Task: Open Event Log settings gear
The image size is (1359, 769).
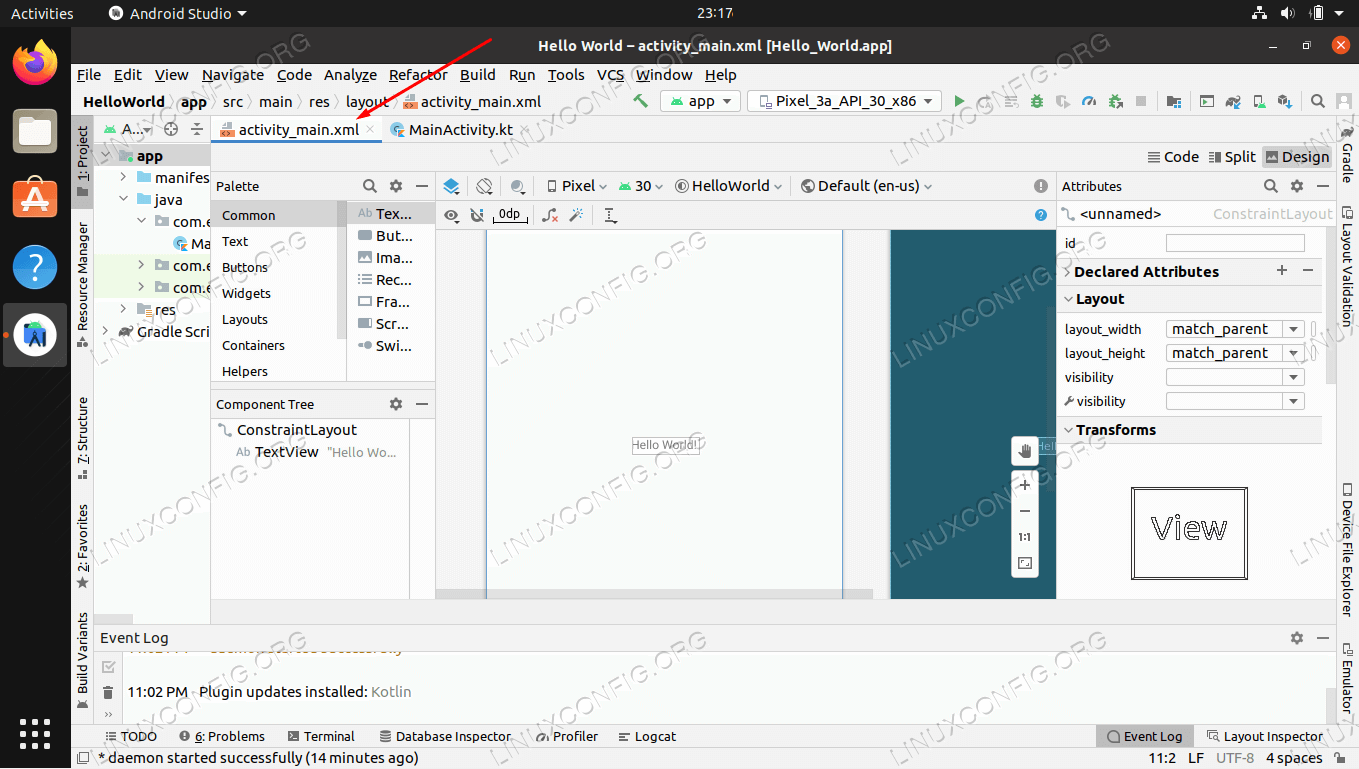Action: pyautogui.click(x=1297, y=638)
